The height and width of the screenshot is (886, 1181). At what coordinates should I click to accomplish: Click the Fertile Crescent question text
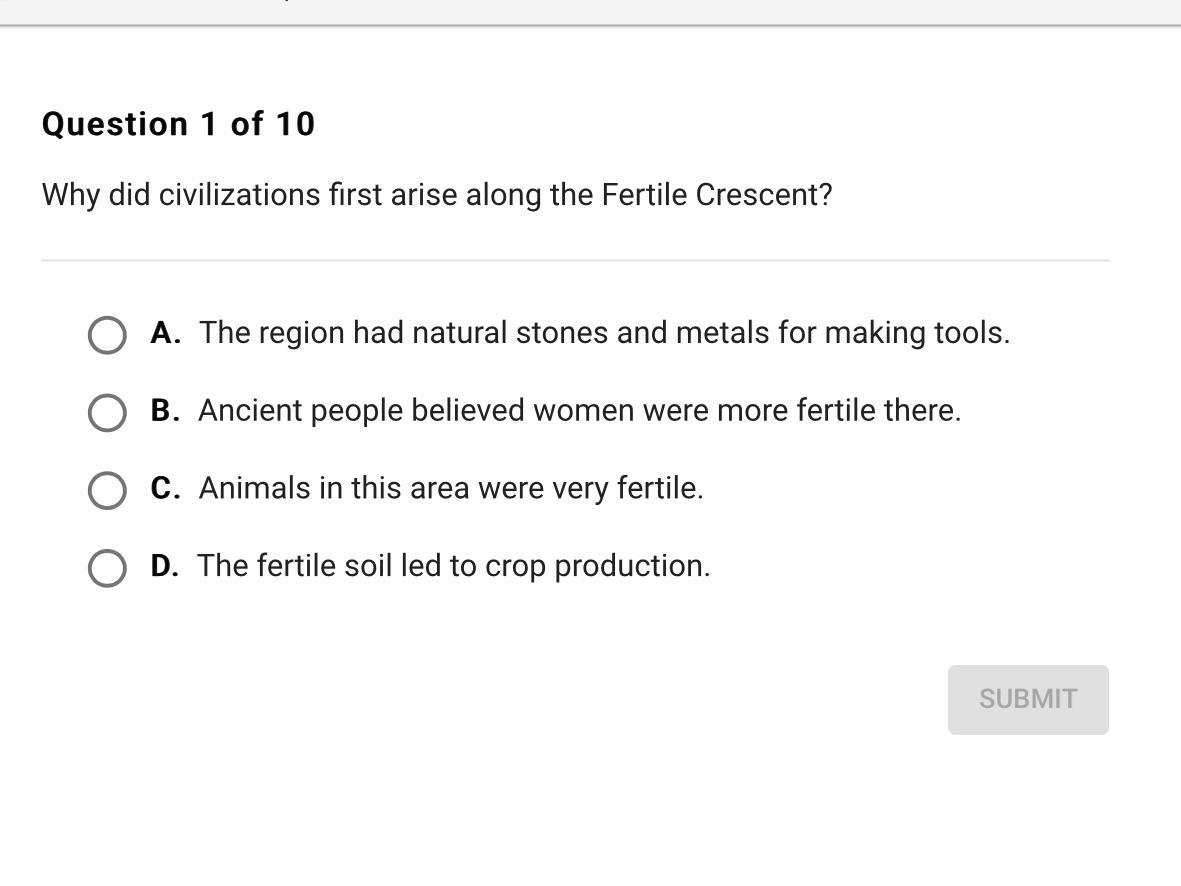tap(436, 195)
